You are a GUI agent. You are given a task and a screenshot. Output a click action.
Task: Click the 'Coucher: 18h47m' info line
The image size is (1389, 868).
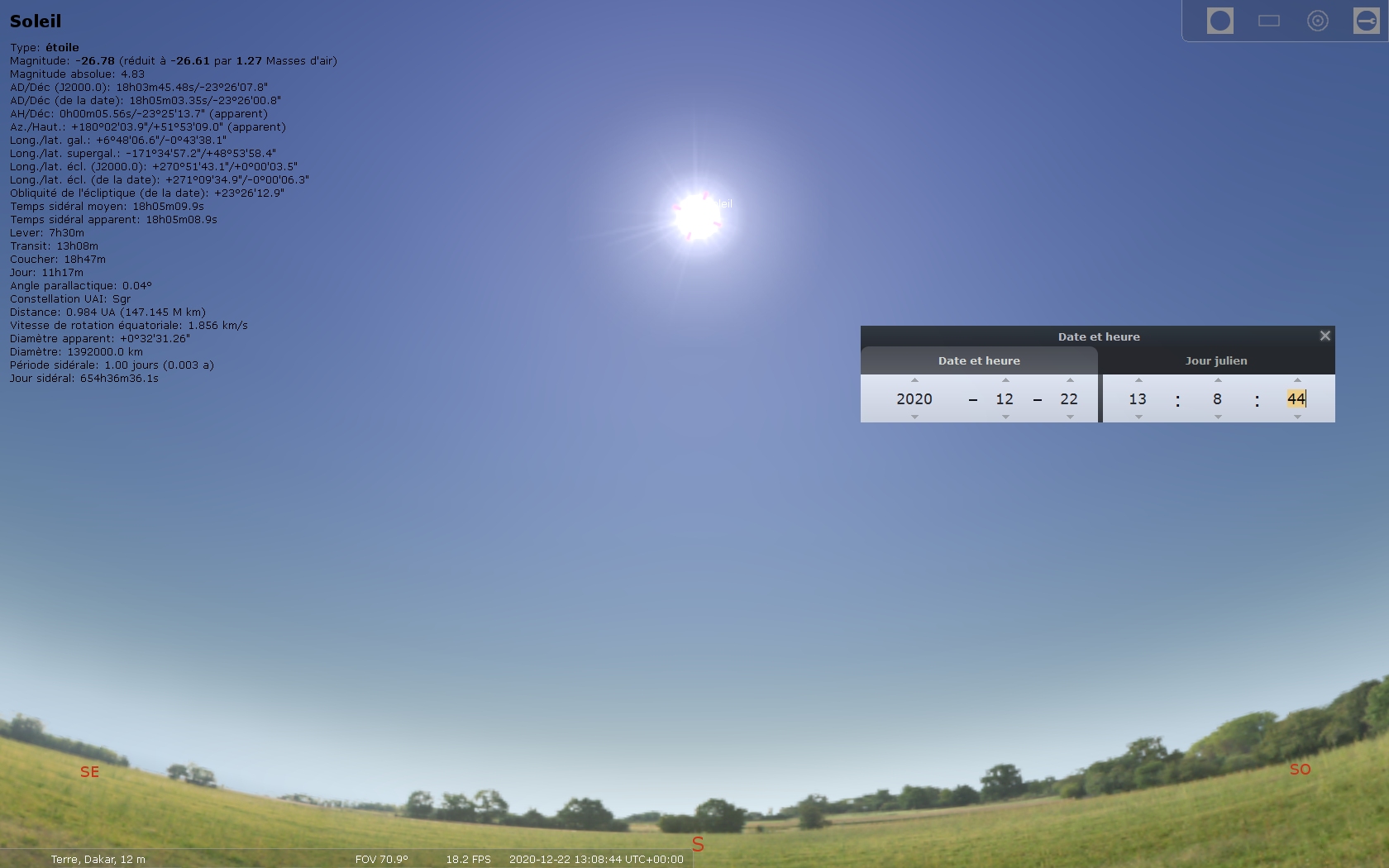58,259
